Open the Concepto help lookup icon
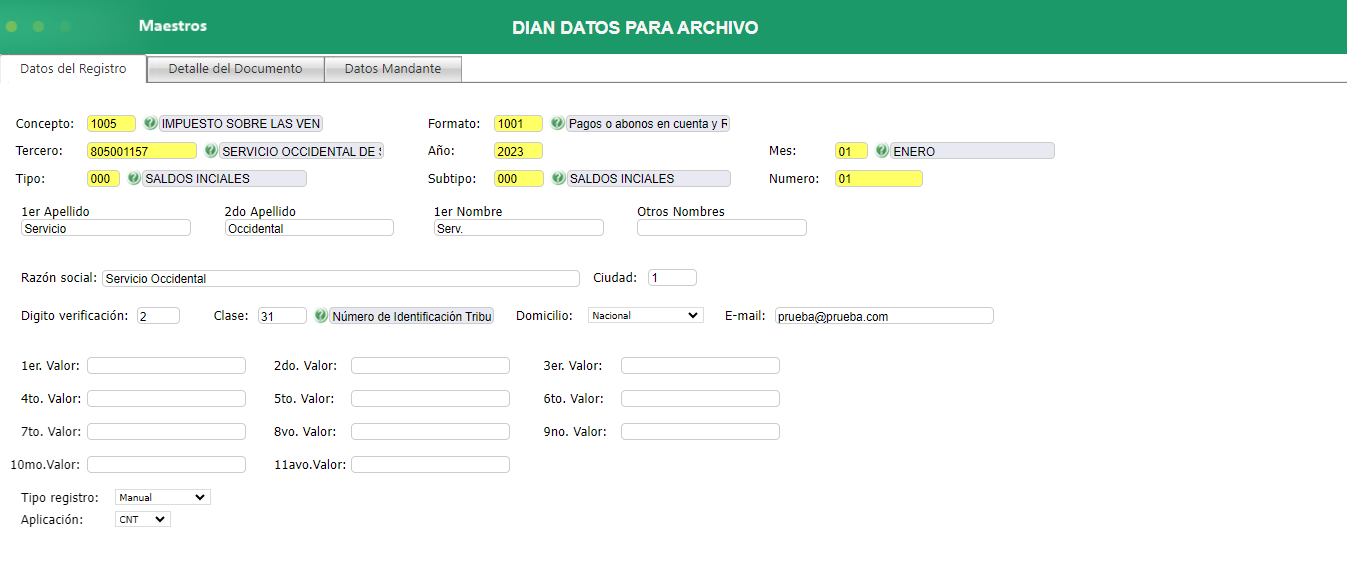The width and height of the screenshot is (1347, 584). click(148, 123)
